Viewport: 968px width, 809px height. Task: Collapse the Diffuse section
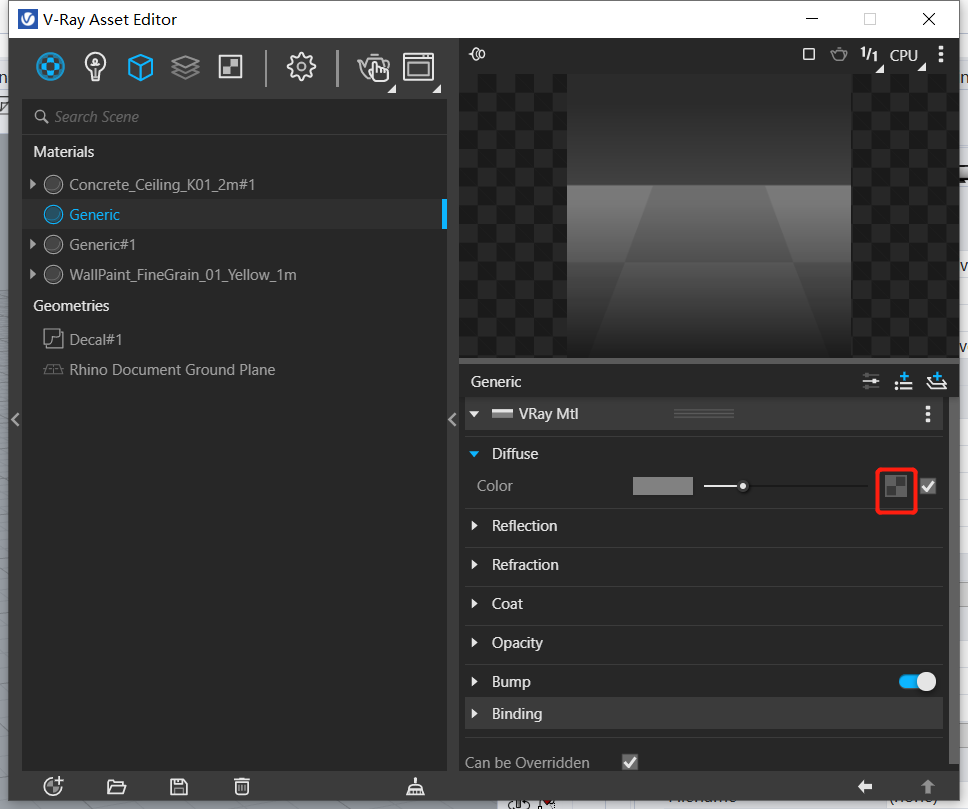click(x=474, y=453)
